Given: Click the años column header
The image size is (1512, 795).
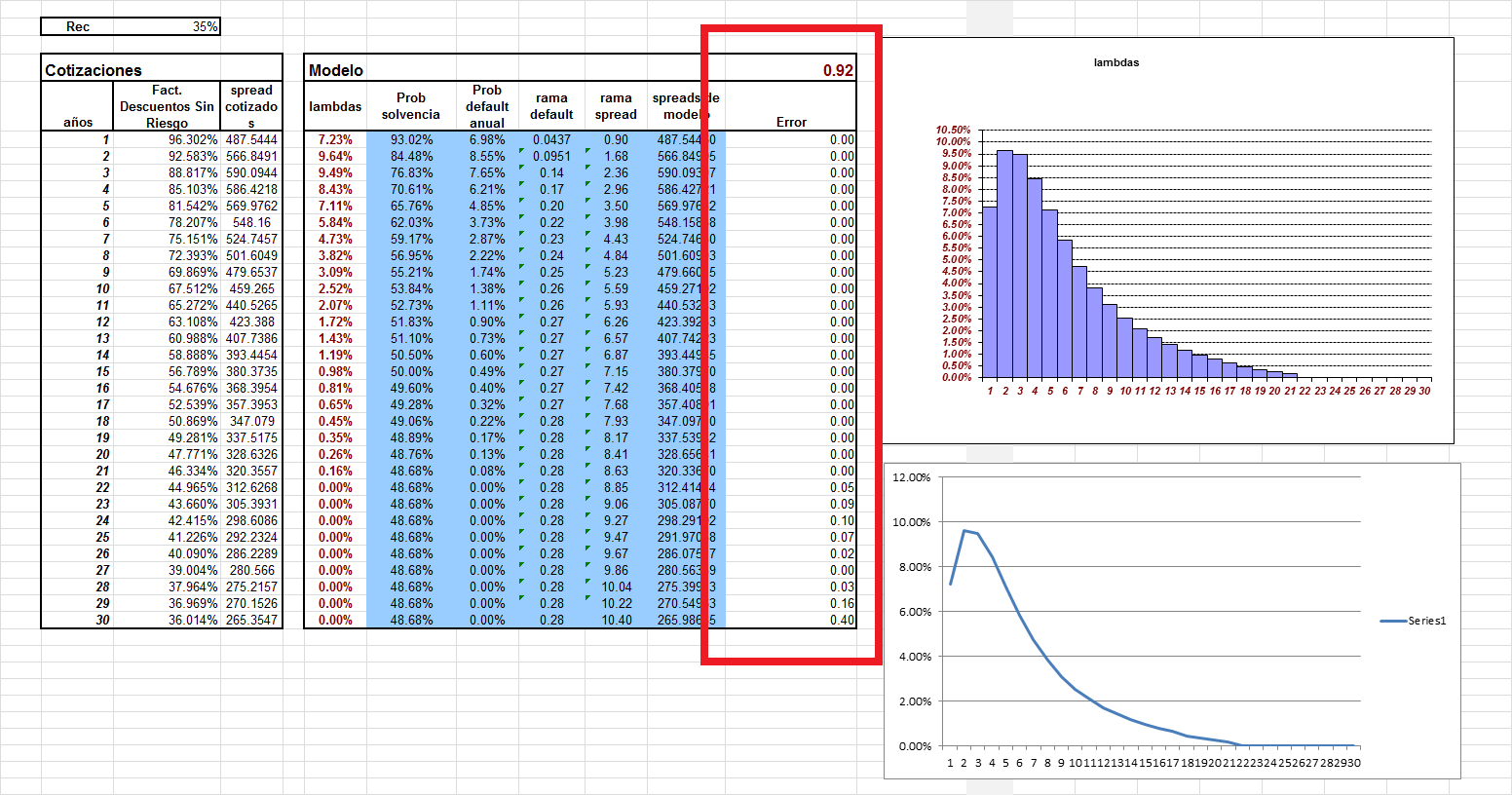Looking at the screenshot, I should [x=78, y=106].
